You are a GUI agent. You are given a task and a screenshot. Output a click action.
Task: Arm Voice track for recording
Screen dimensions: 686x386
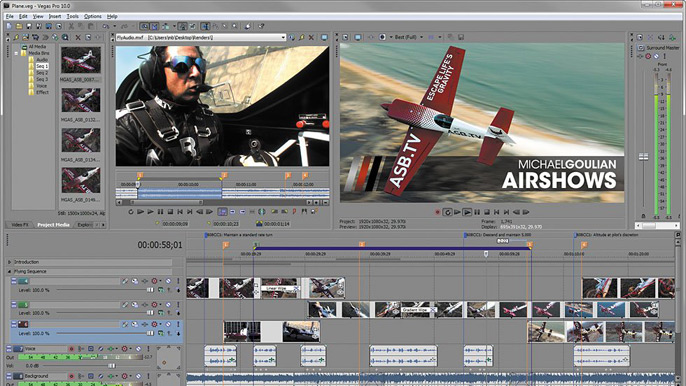click(x=71, y=349)
